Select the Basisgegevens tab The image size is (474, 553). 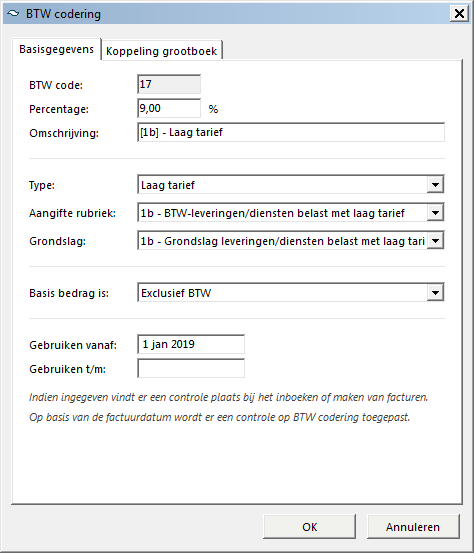click(x=56, y=49)
